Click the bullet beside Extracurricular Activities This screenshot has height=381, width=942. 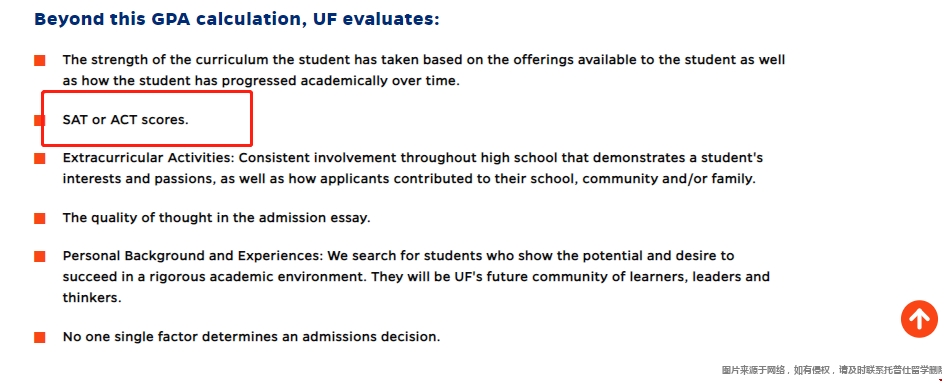coord(40,159)
